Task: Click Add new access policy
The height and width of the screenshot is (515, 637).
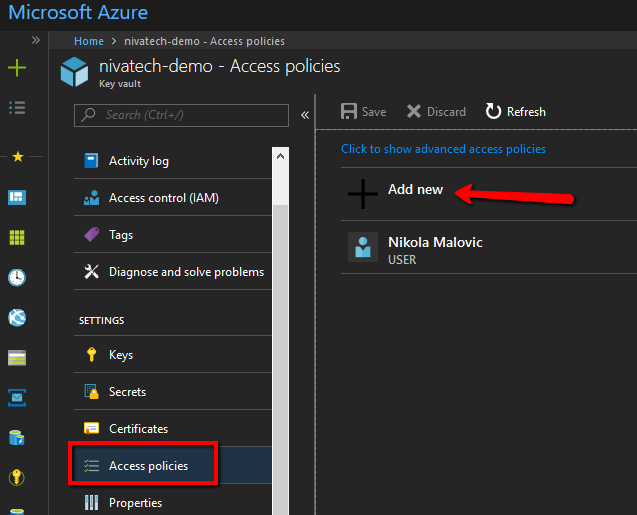Action: click(415, 190)
